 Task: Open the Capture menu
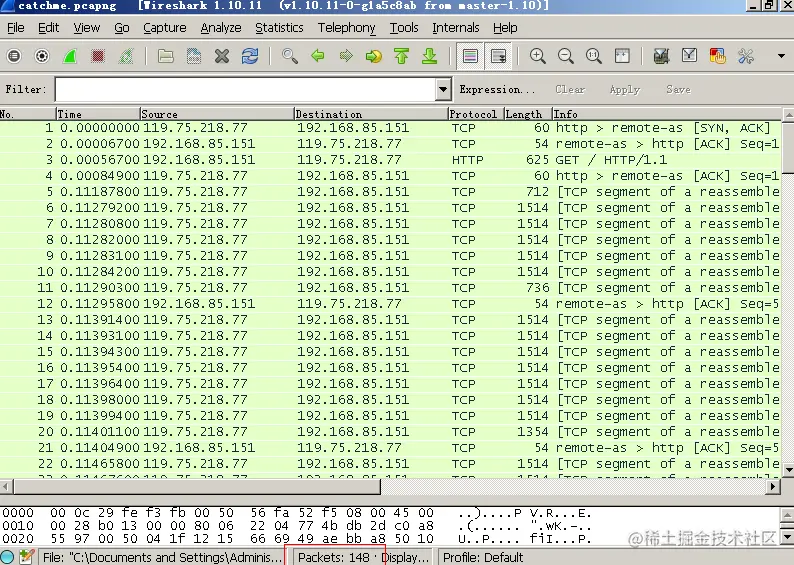point(165,27)
